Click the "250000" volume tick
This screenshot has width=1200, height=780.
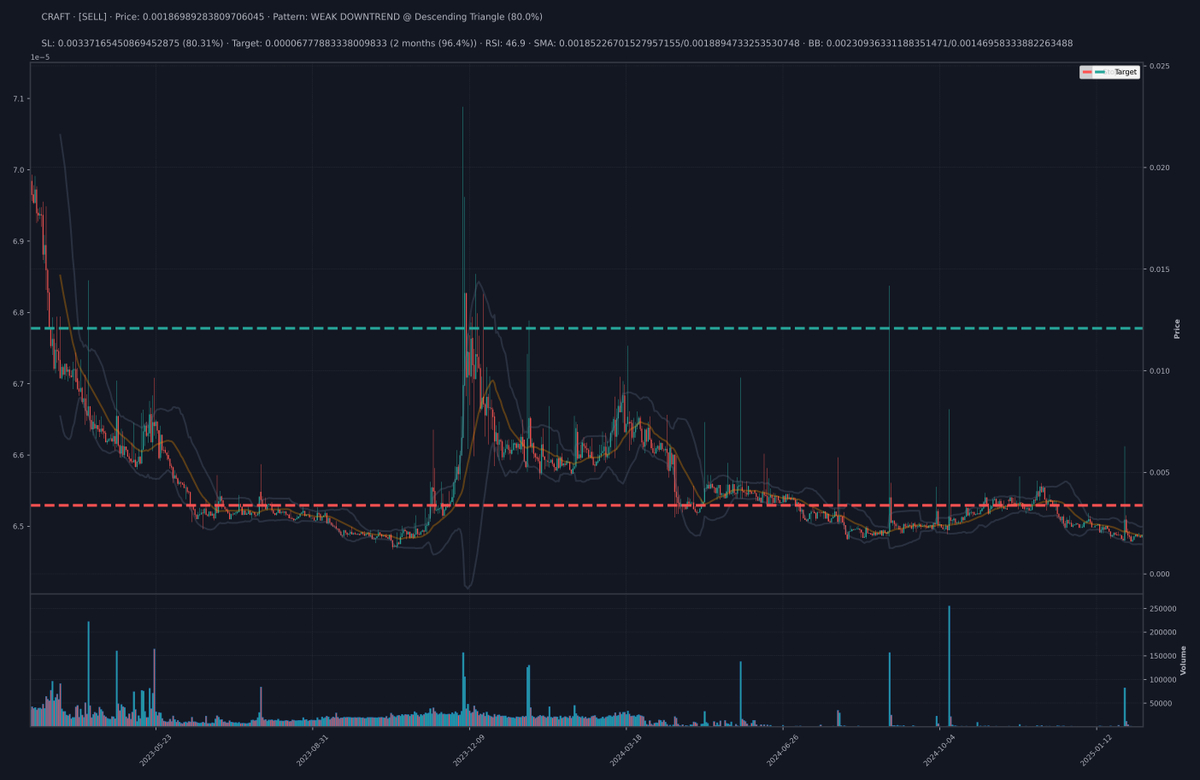(x=1162, y=609)
